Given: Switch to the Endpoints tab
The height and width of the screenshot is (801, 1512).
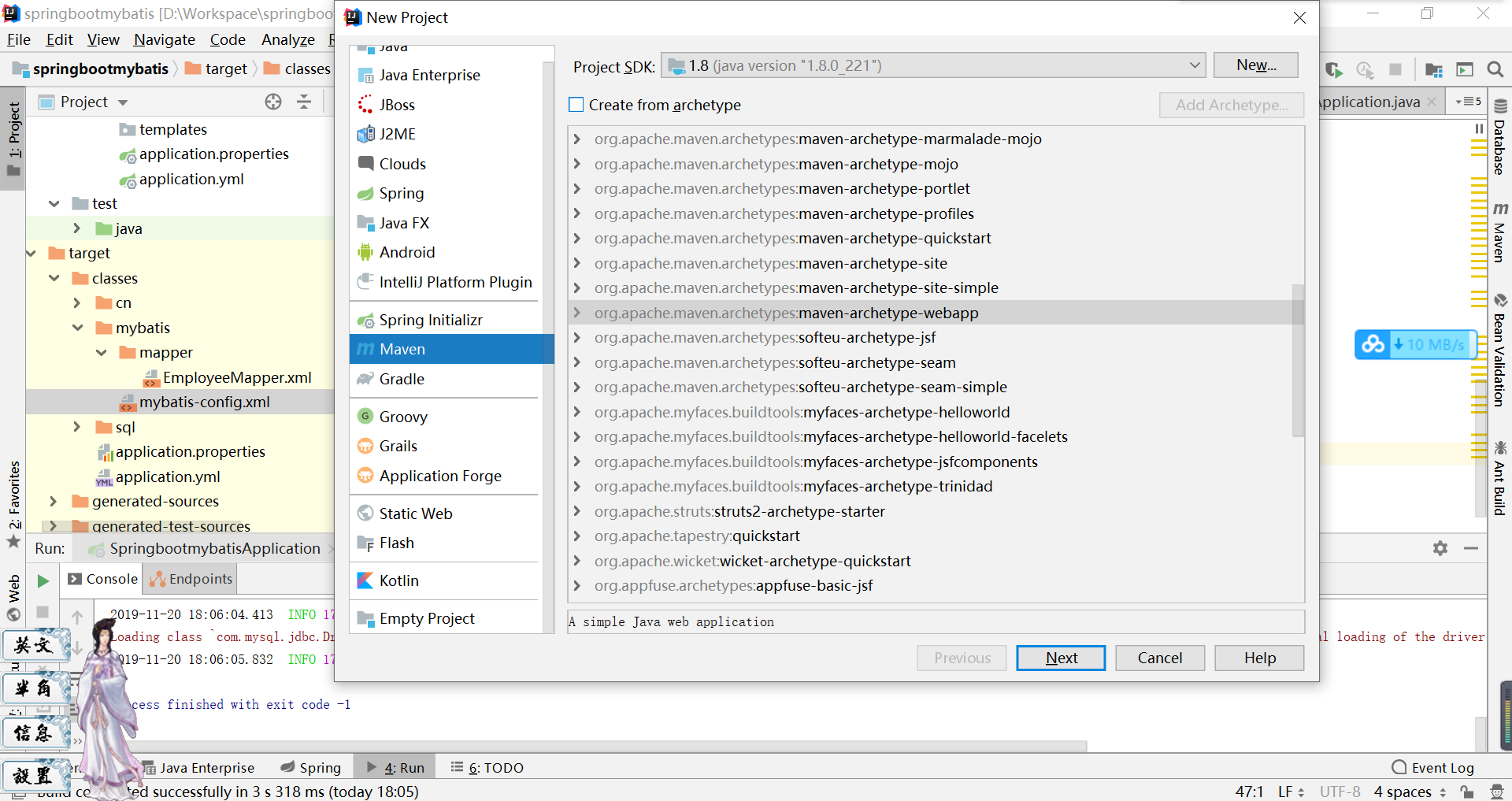Looking at the screenshot, I should click(191, 579).
